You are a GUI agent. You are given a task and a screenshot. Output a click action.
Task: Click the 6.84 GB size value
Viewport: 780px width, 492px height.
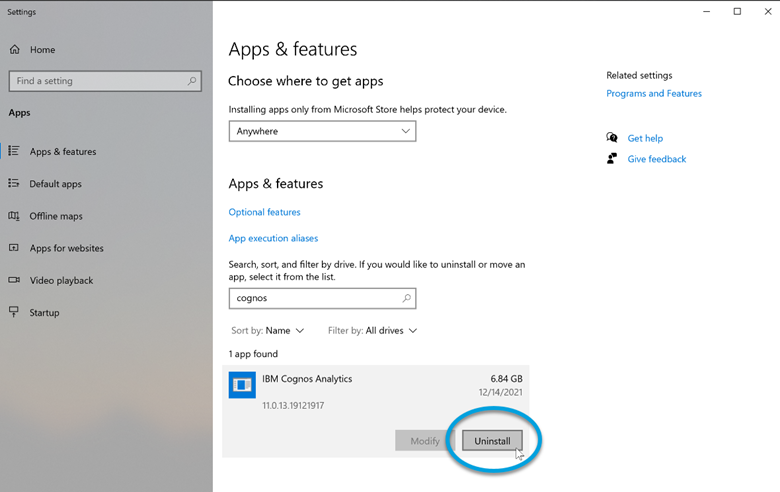[506, 379]
